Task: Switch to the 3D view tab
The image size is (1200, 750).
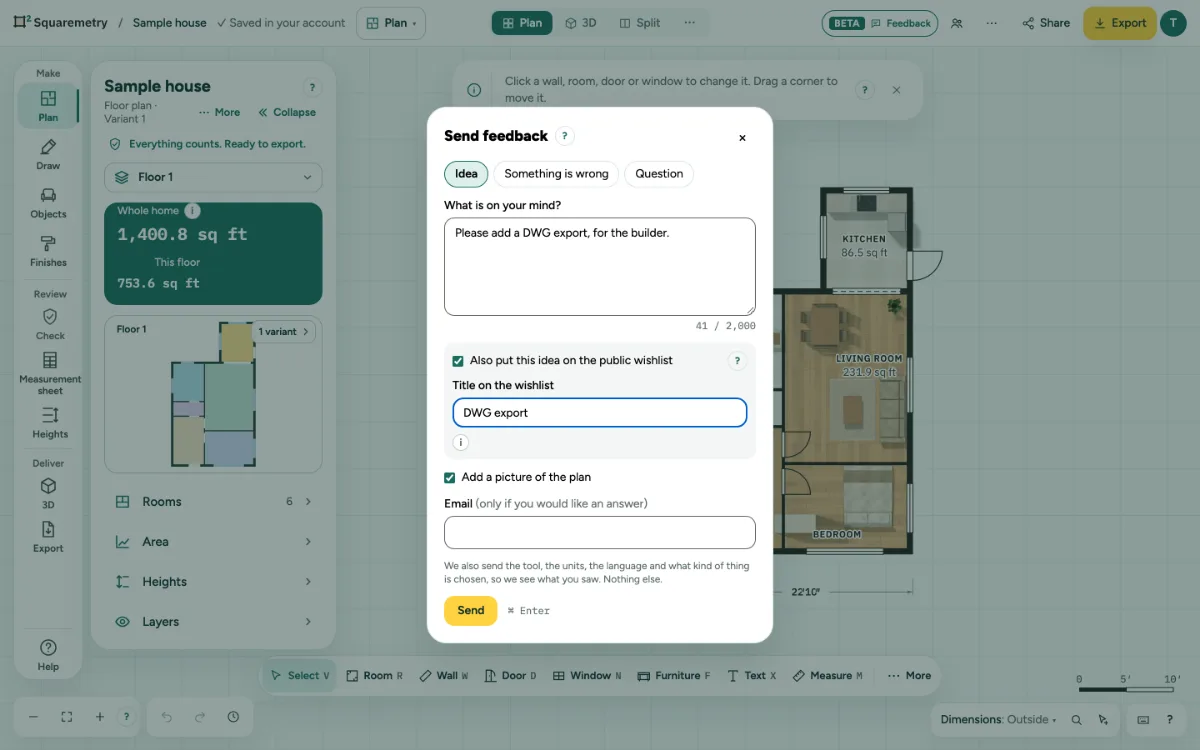Action: 580,23
